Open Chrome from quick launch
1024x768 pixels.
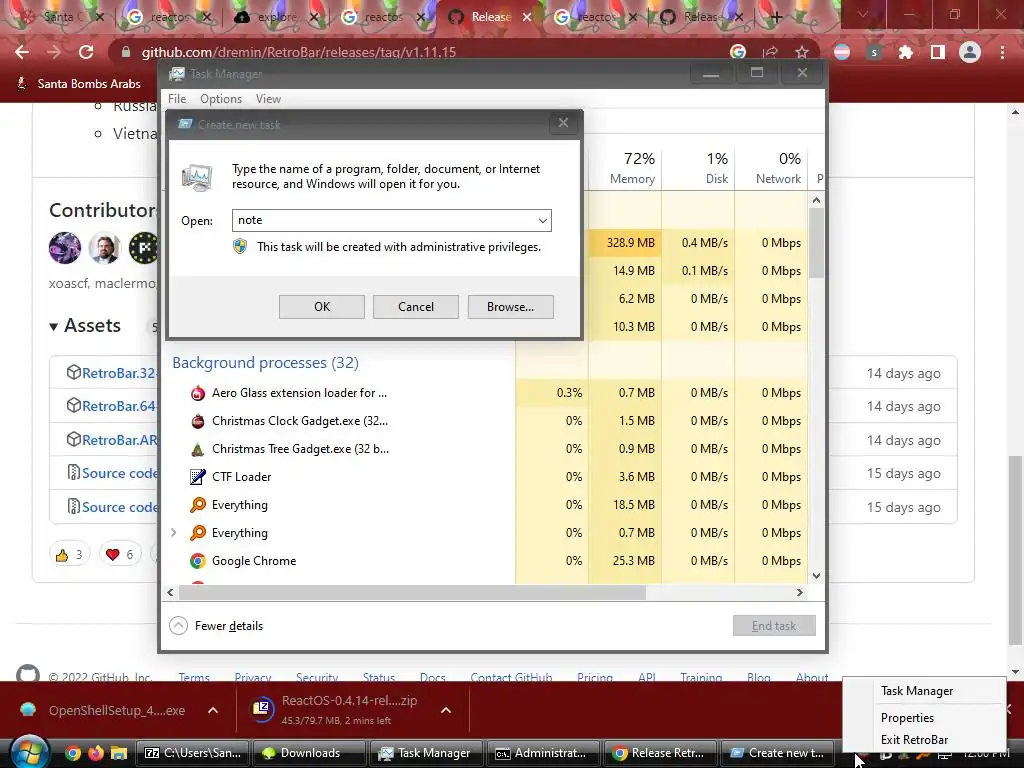pos(72,753)
